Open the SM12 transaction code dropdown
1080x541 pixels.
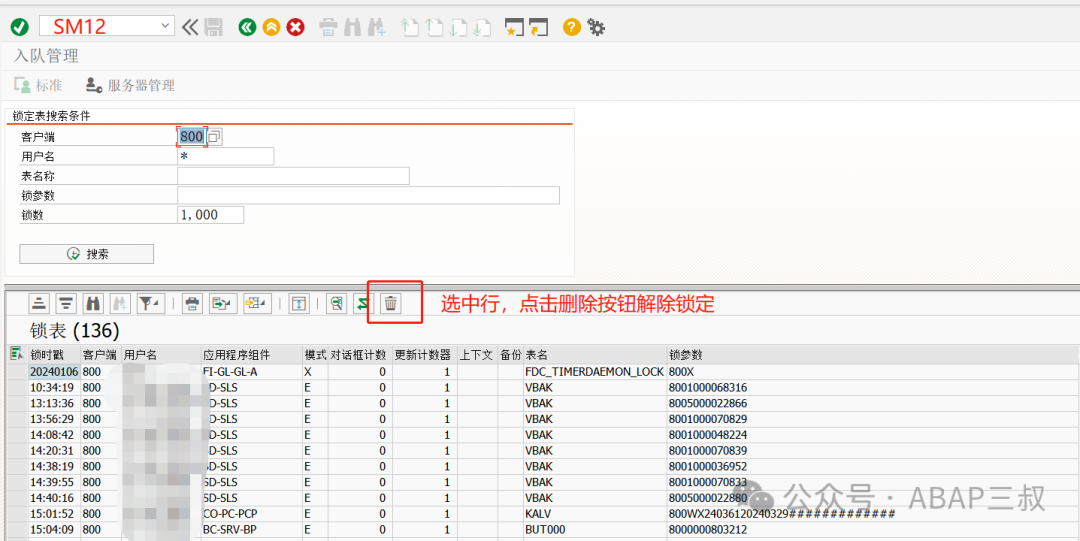[x=165, y=26]
